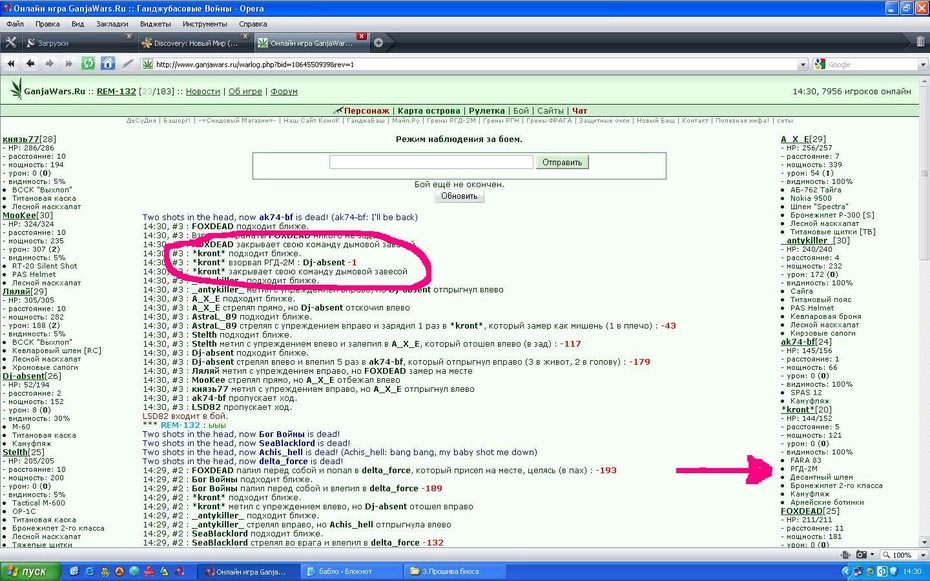Viewport: 930px width, 581px height.
Task: Click the first quick launch icon next to пуск
Action: click(74, 572)
